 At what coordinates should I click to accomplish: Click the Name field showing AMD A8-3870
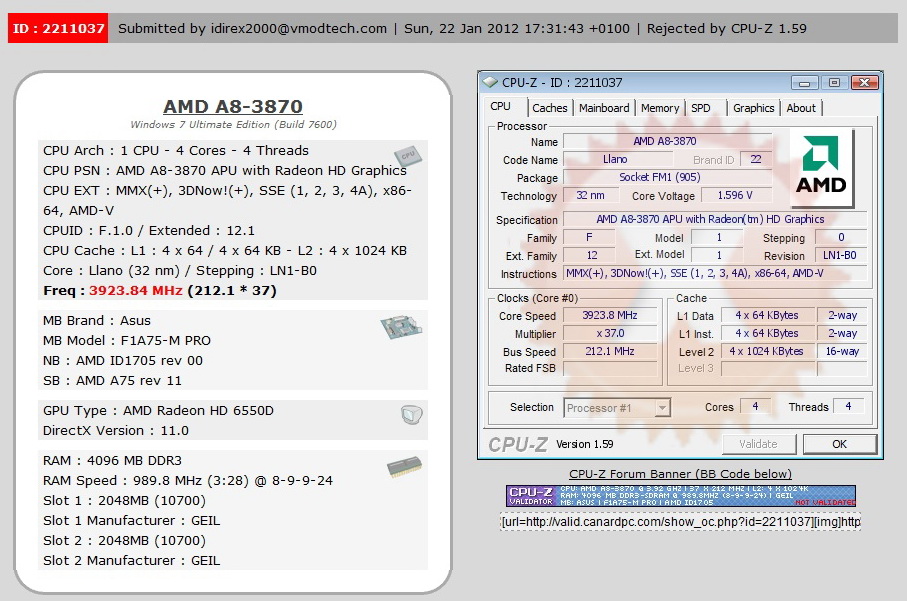668,141
